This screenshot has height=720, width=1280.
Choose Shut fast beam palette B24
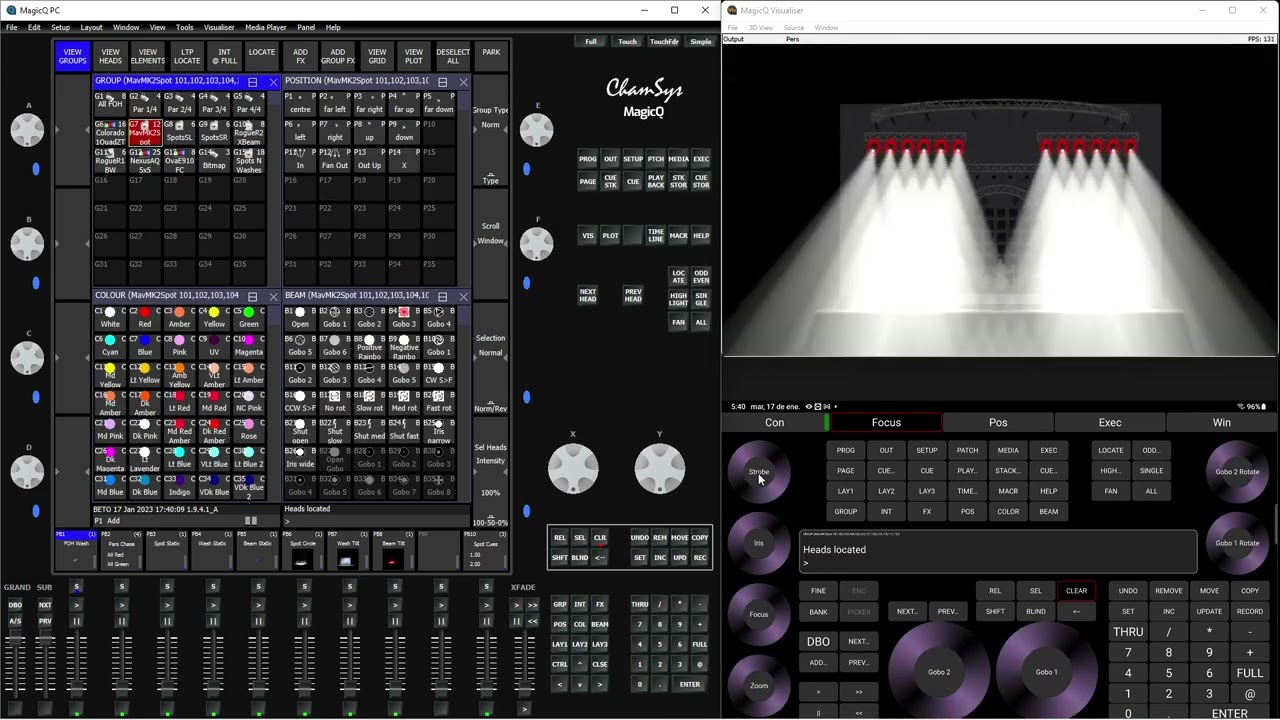(x=404, y=430)
